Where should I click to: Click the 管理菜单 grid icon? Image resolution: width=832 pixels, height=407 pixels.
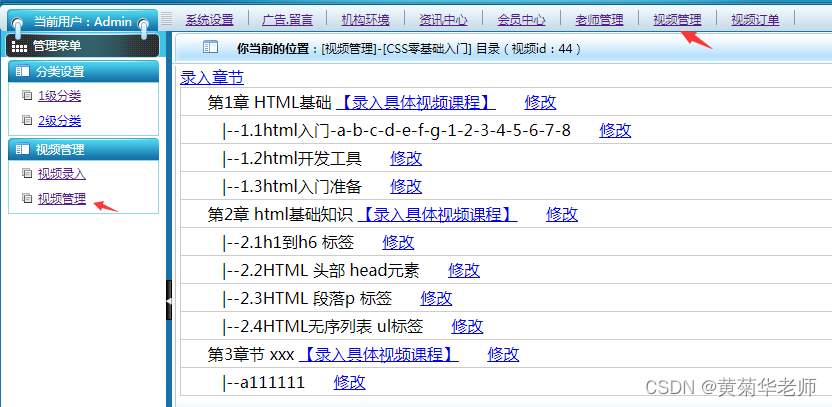pyautogui.click(x=19, y=46)
